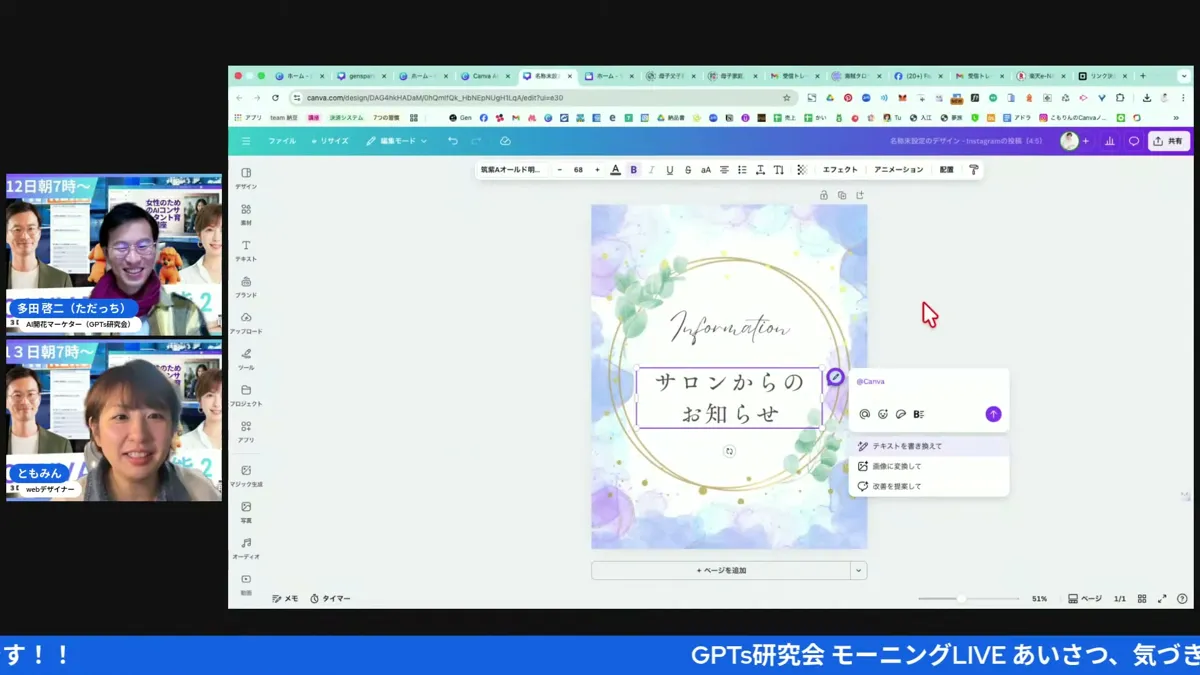Select 画像に変換して menu option
1200x675 pixels.
(929, 466)
